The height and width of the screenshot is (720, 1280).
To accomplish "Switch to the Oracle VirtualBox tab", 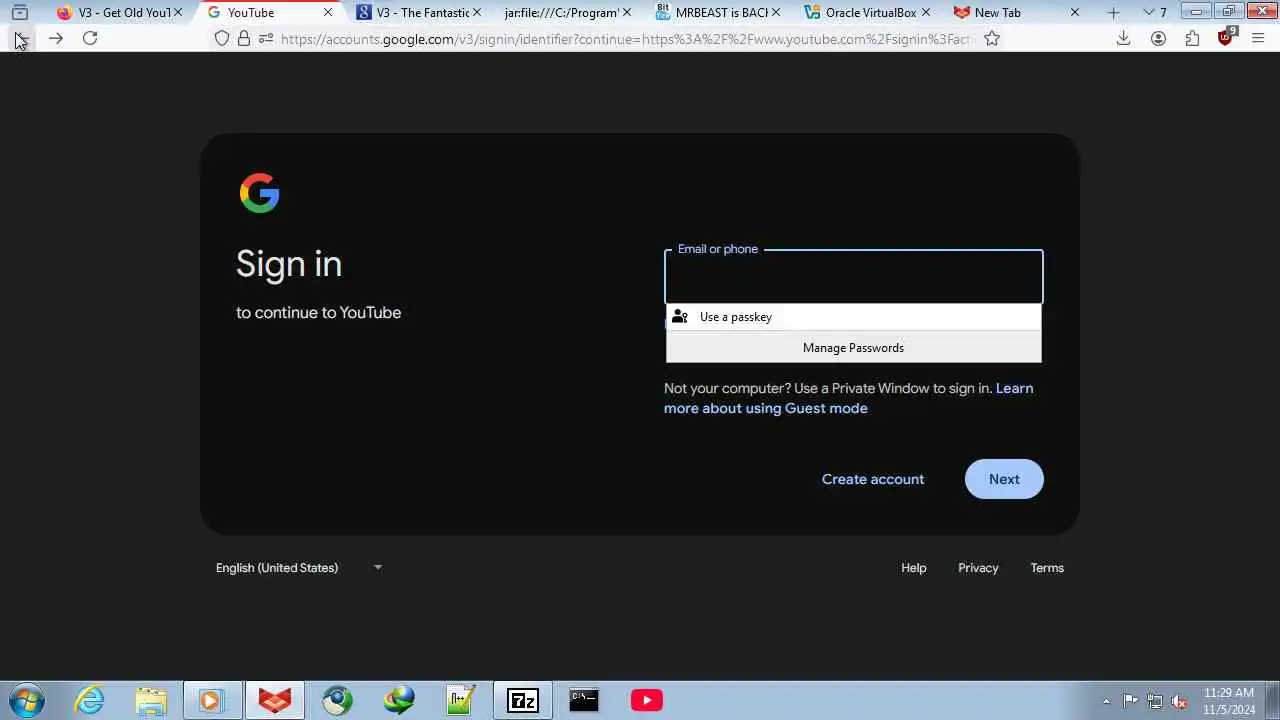I will (861, 13).
